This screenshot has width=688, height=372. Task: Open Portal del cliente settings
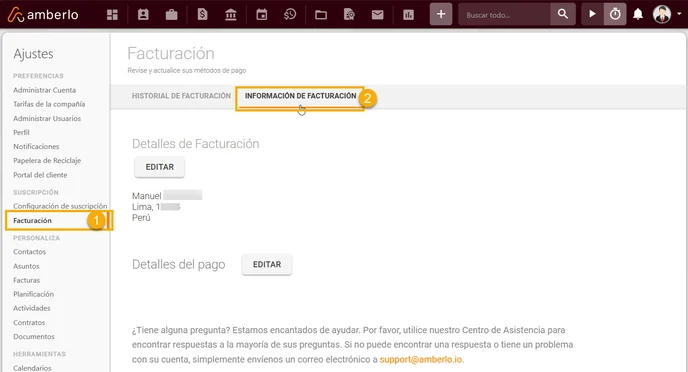tap(40, 175)
